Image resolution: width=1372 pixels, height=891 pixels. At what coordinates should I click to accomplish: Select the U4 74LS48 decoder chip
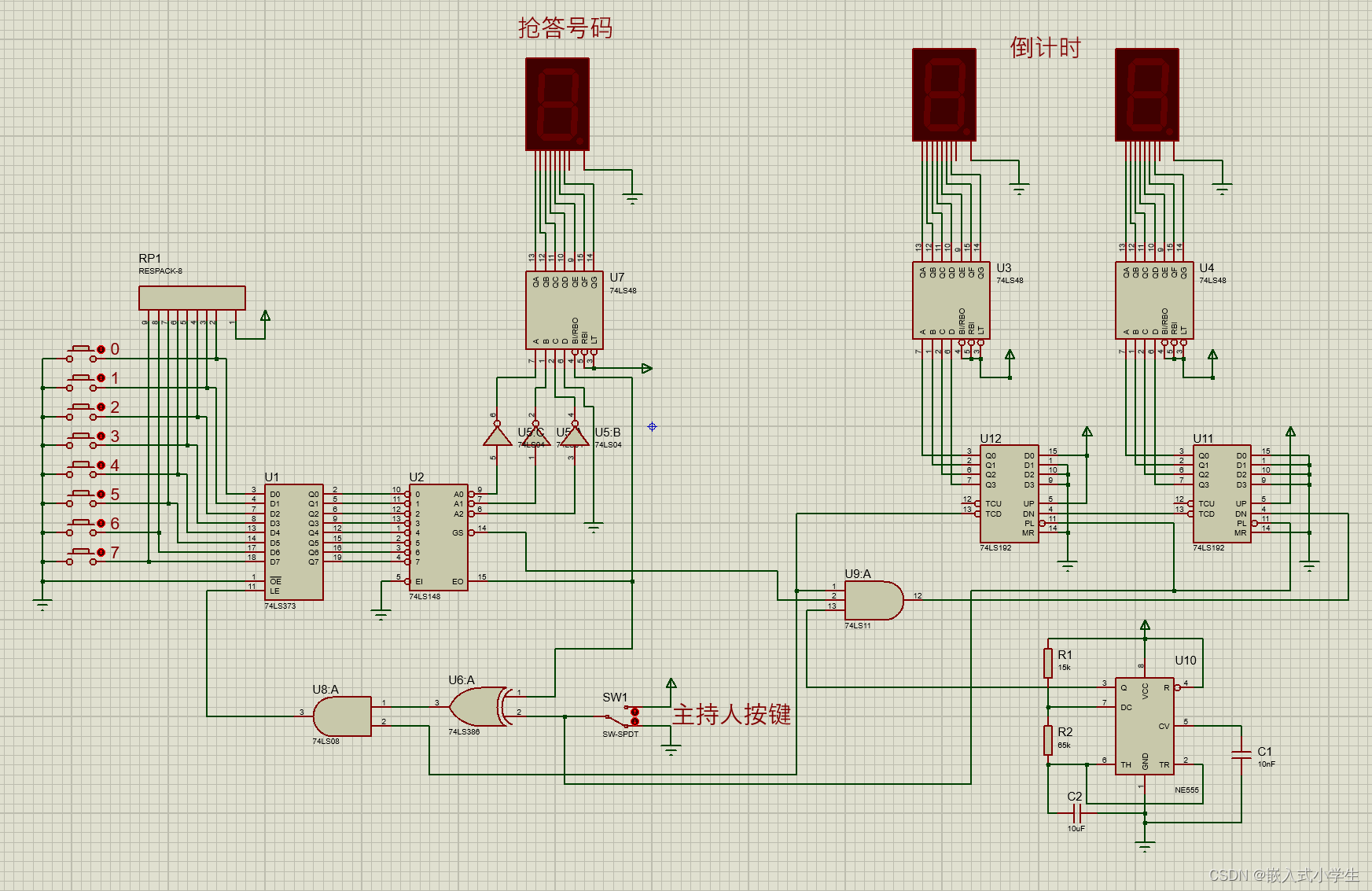(x=1154, y=300)
